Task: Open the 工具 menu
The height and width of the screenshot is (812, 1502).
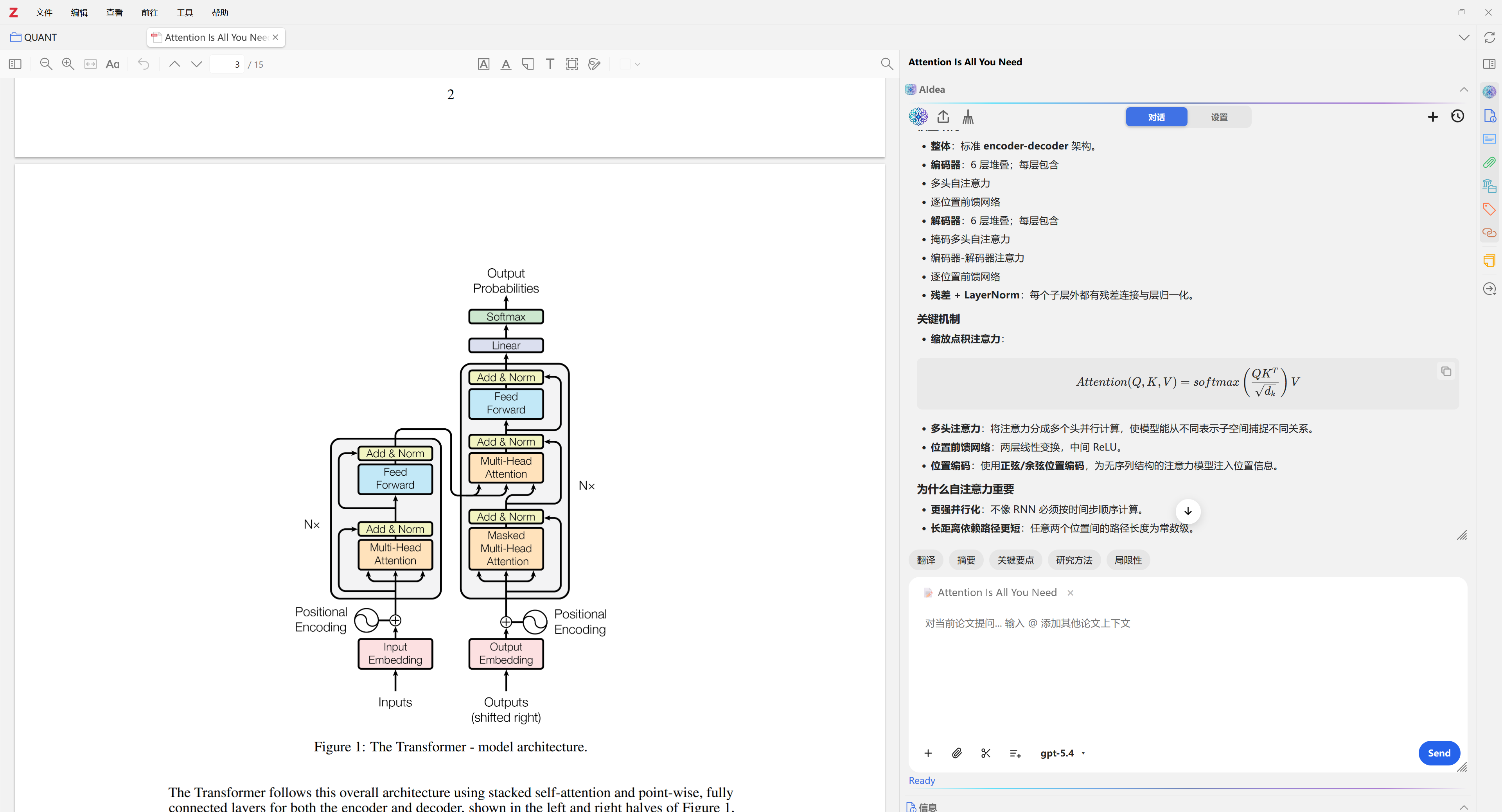Action: pyautogui.click(x=185, y=12)
